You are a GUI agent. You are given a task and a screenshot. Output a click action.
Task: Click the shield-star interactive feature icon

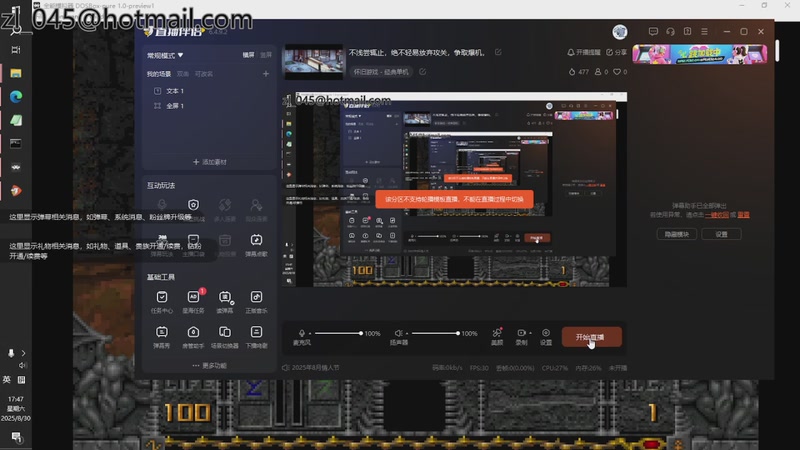point(193,205)
